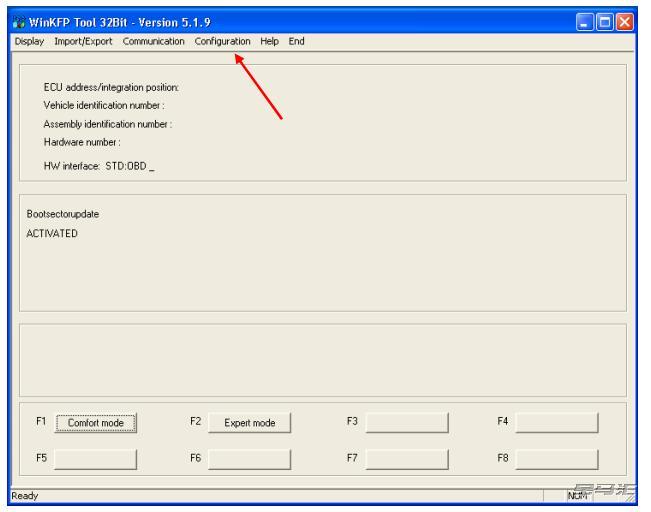Click the 'Ready' status bar text
The height and width of the screenshot is (512, 651).
pyautogui.click(x=24, y=496)
